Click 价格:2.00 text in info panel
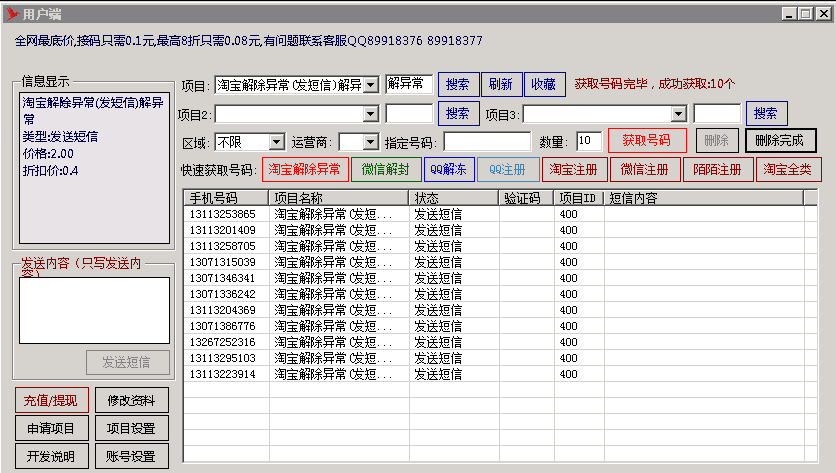 (48, 154)
